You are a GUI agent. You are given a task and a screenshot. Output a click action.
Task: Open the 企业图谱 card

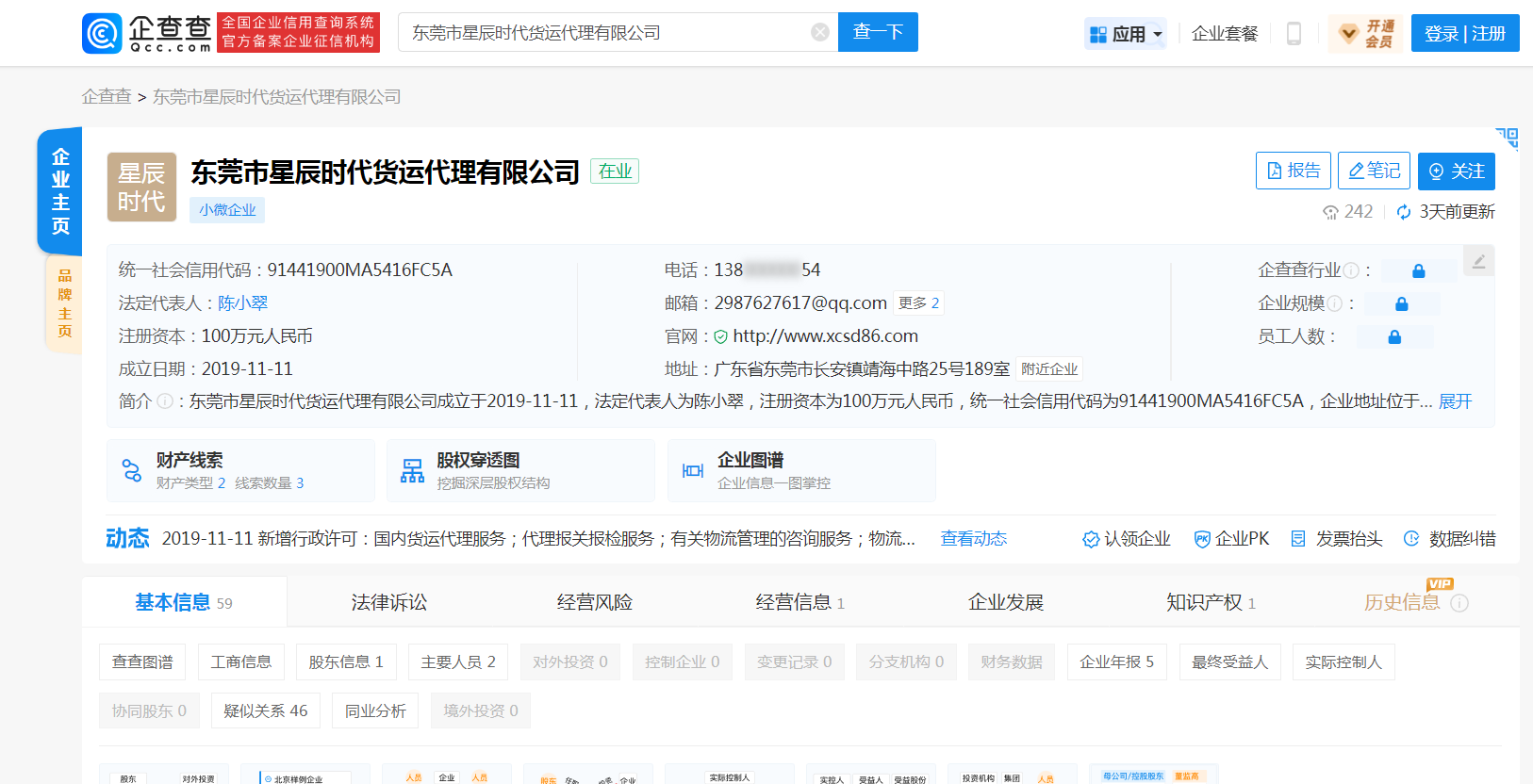tap(801, 470)
